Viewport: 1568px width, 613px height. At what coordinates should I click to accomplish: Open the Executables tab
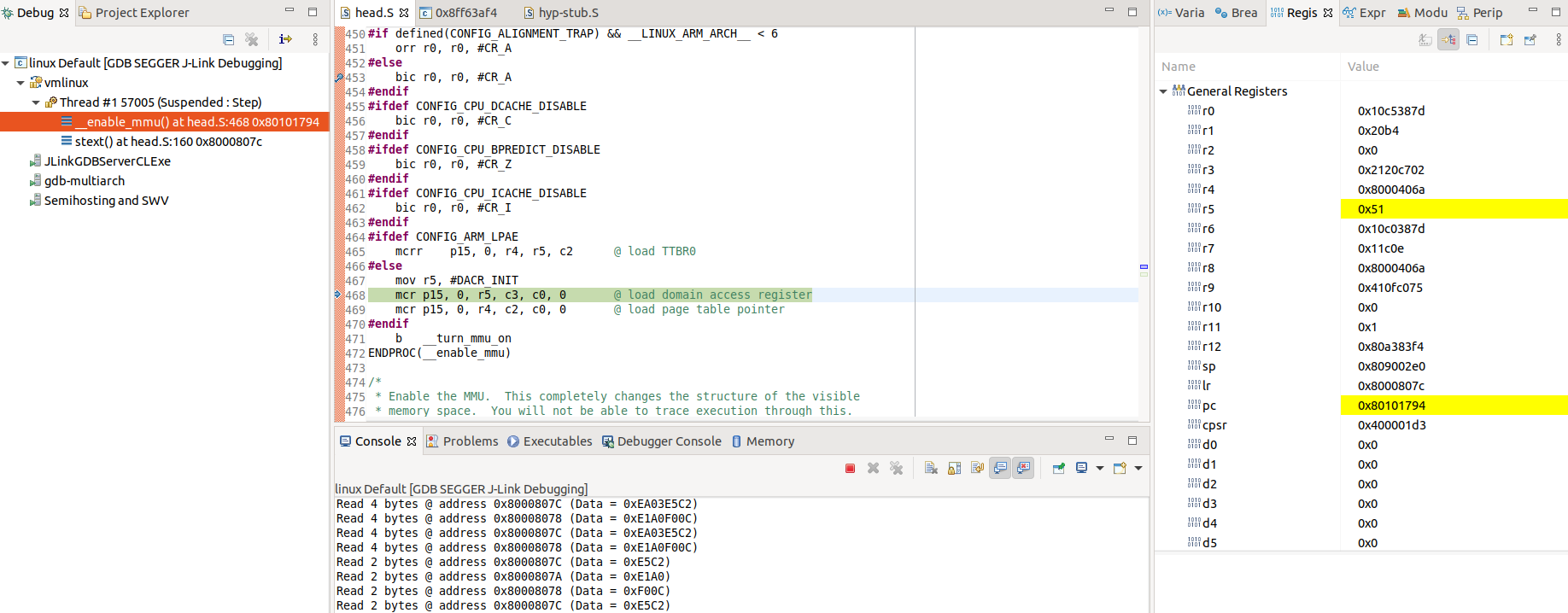click(549, 441)
